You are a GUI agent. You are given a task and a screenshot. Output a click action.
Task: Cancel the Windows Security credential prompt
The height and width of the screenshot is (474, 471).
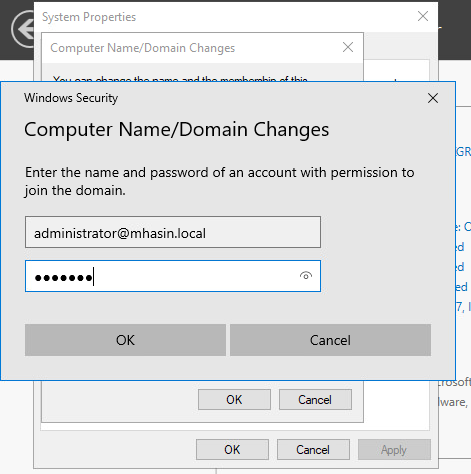coord(330,340)
